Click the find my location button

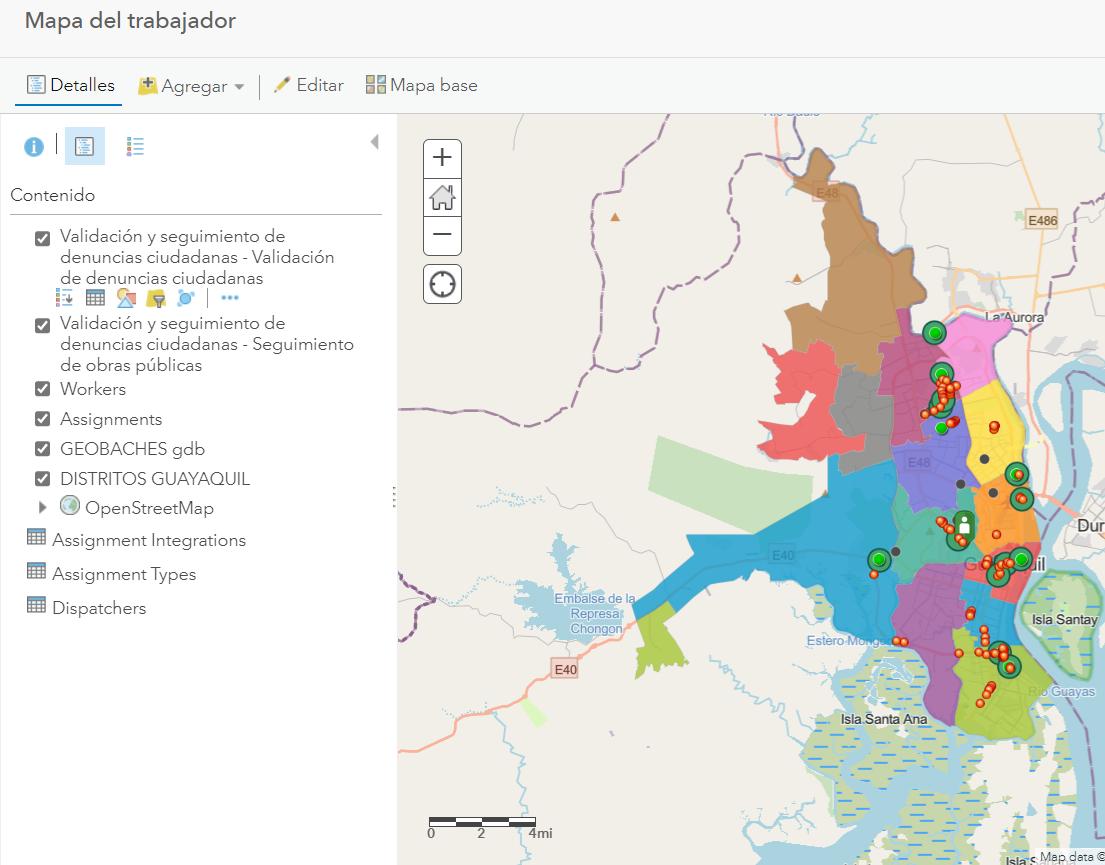pyautogui.click(x=442, y=285)
